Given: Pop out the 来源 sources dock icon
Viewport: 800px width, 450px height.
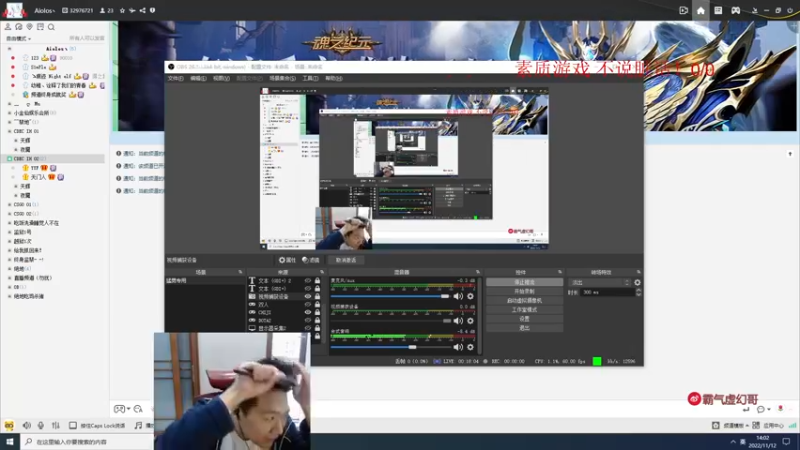Looking at the screenshot, I should (321, 272).
